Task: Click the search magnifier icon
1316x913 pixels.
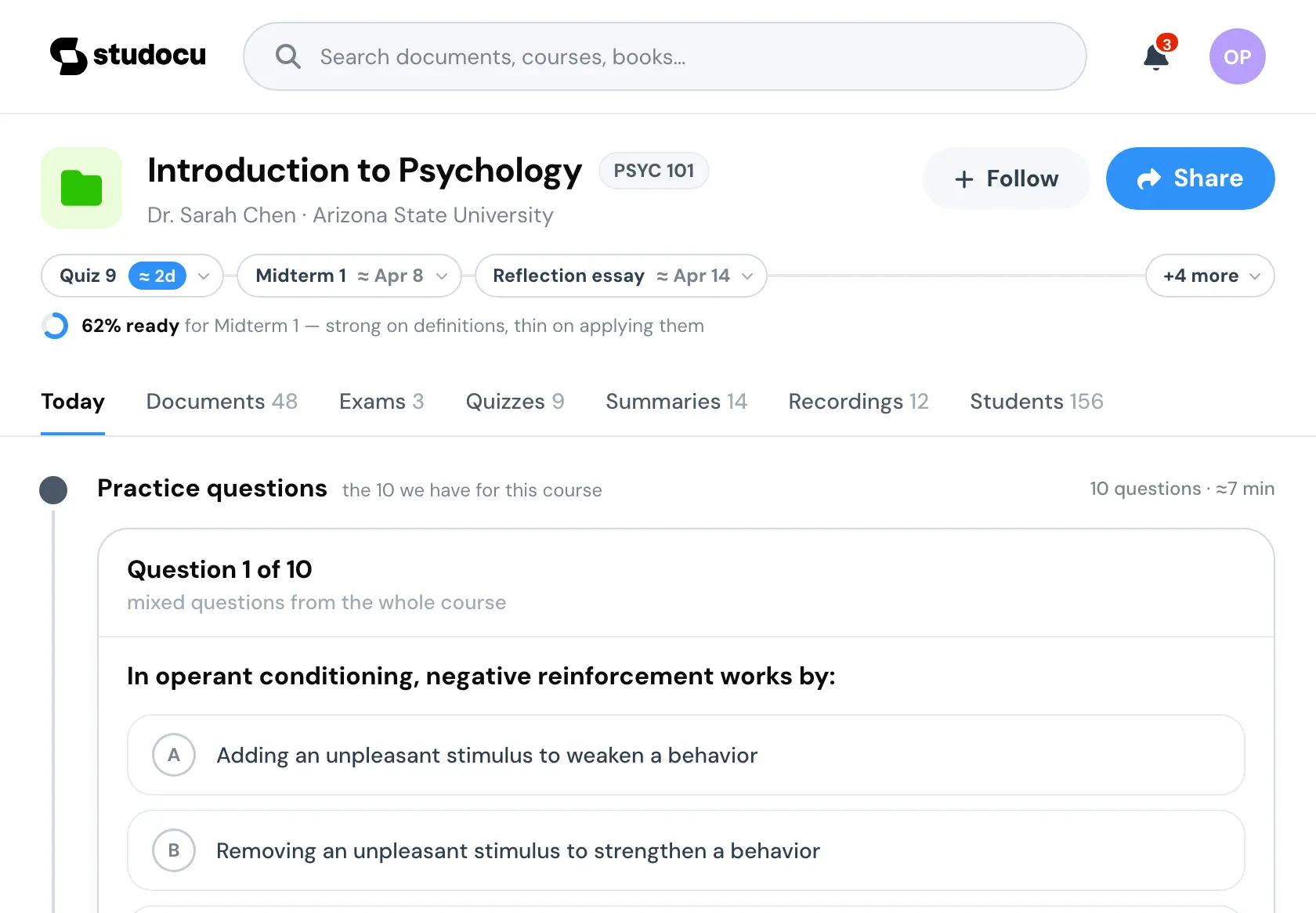Action: pos(288,56)
